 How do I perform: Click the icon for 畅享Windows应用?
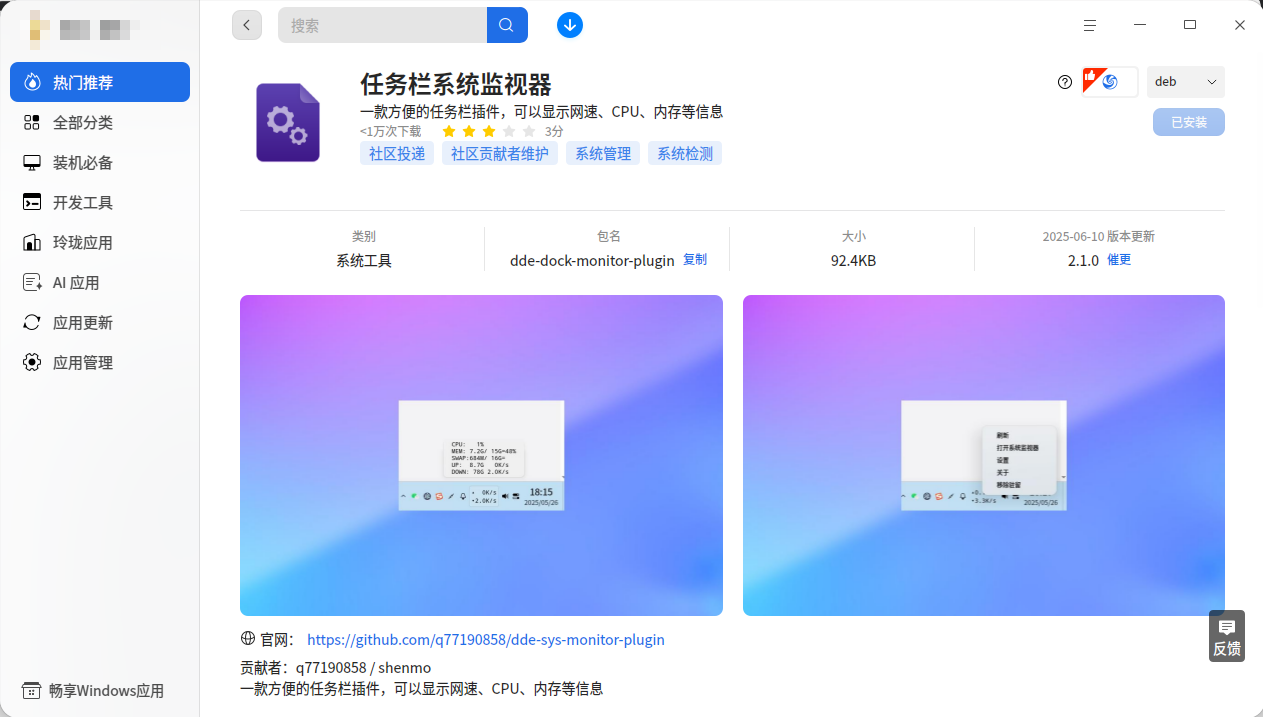click(32, 690)
